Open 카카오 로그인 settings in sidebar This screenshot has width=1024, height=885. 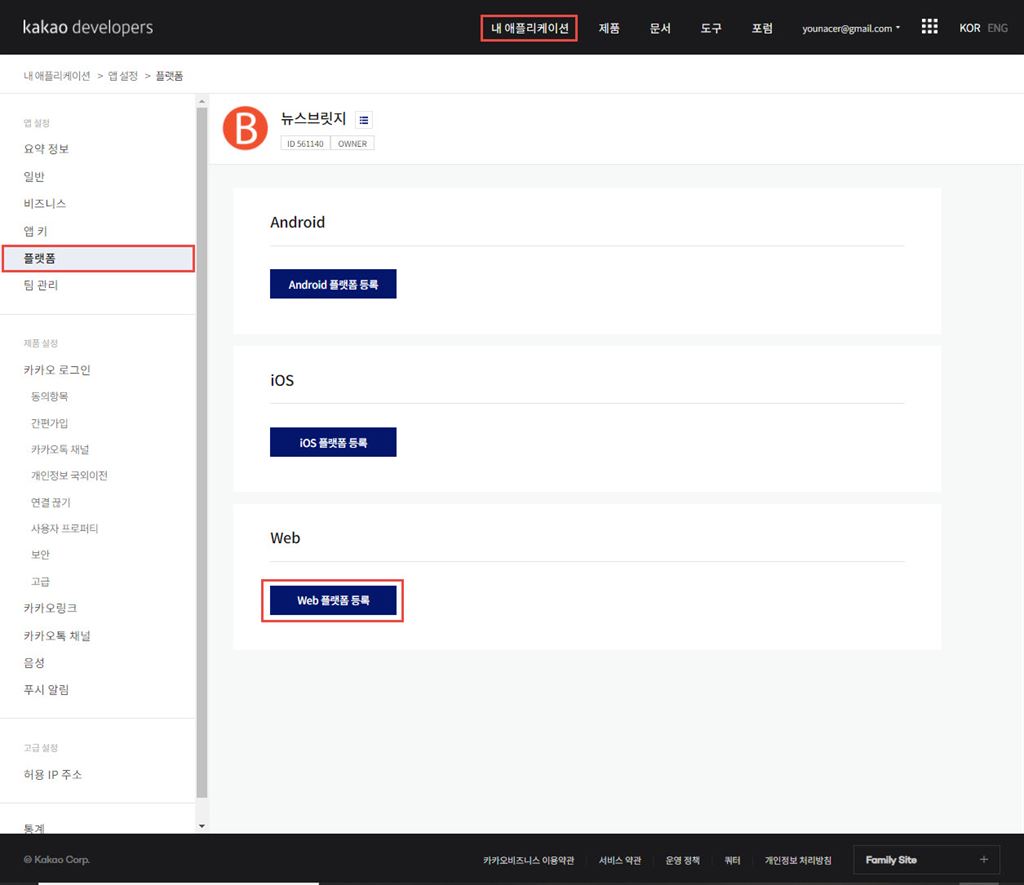pos(57,370)
